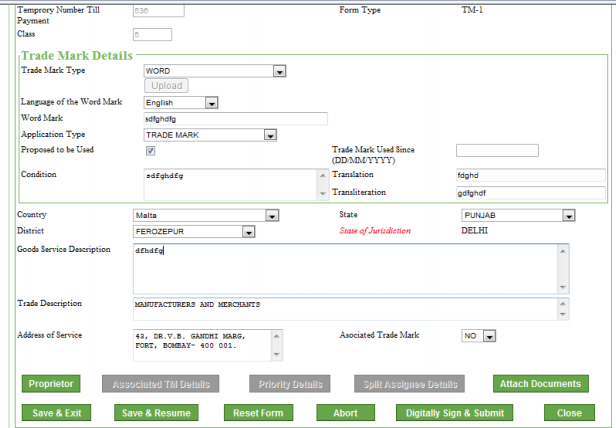This screenshot has width=616, height=428.
Task: Click the green Close button
Action: (x=569, y=413)
